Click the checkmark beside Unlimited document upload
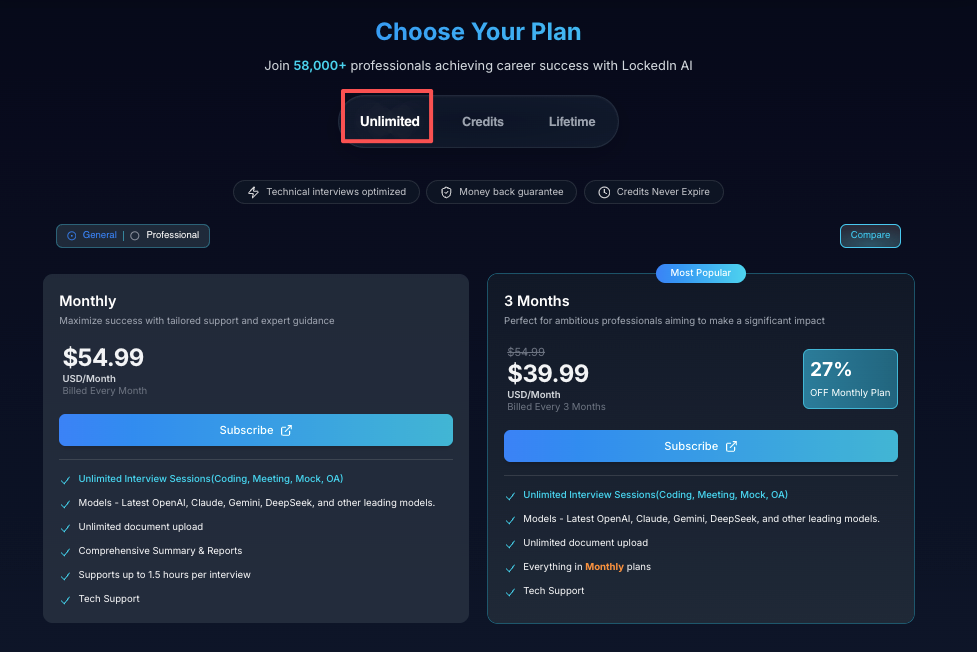 (65, 527)
